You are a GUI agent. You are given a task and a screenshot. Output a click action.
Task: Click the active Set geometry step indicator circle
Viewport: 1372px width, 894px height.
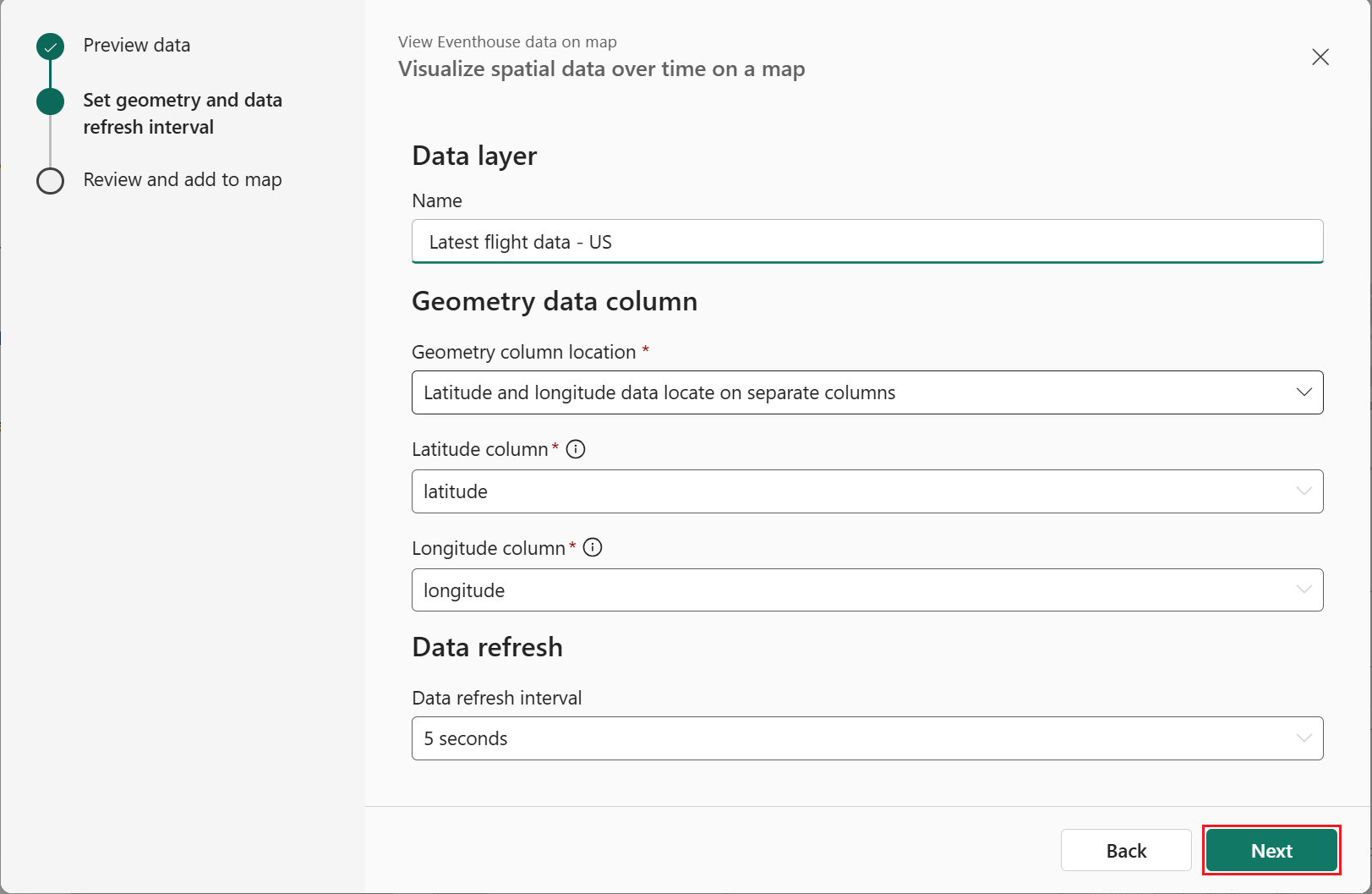coord(50,101)
